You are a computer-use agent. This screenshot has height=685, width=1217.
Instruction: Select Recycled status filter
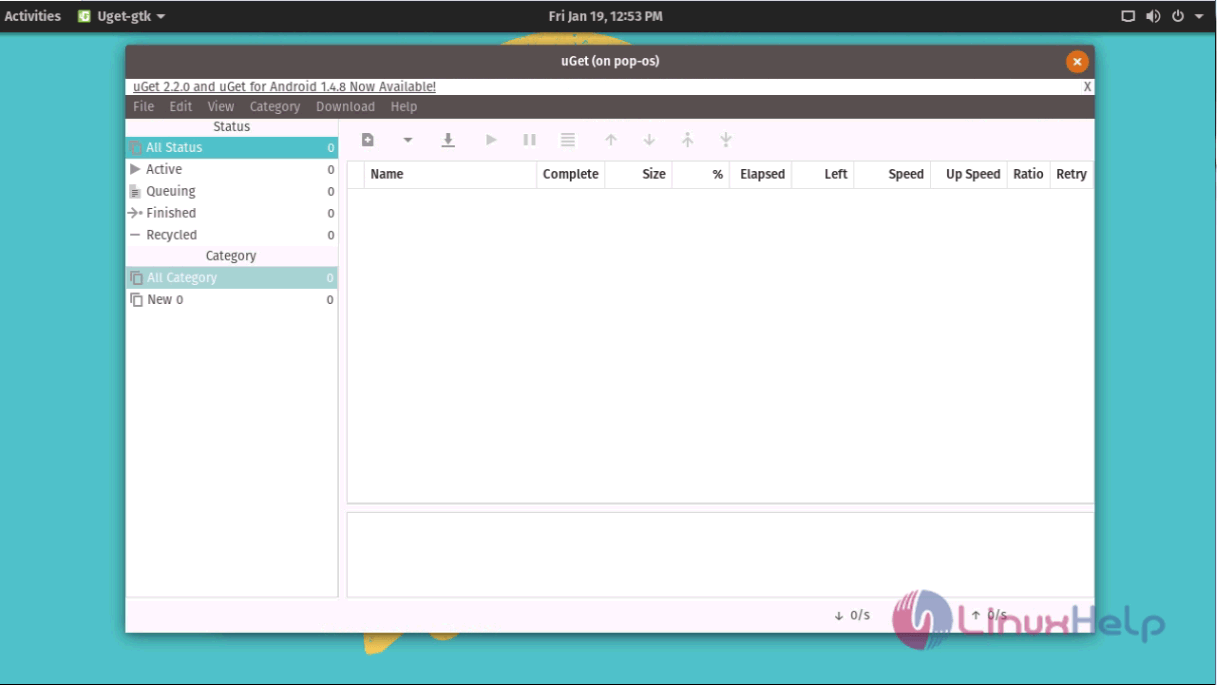point(232,235)
